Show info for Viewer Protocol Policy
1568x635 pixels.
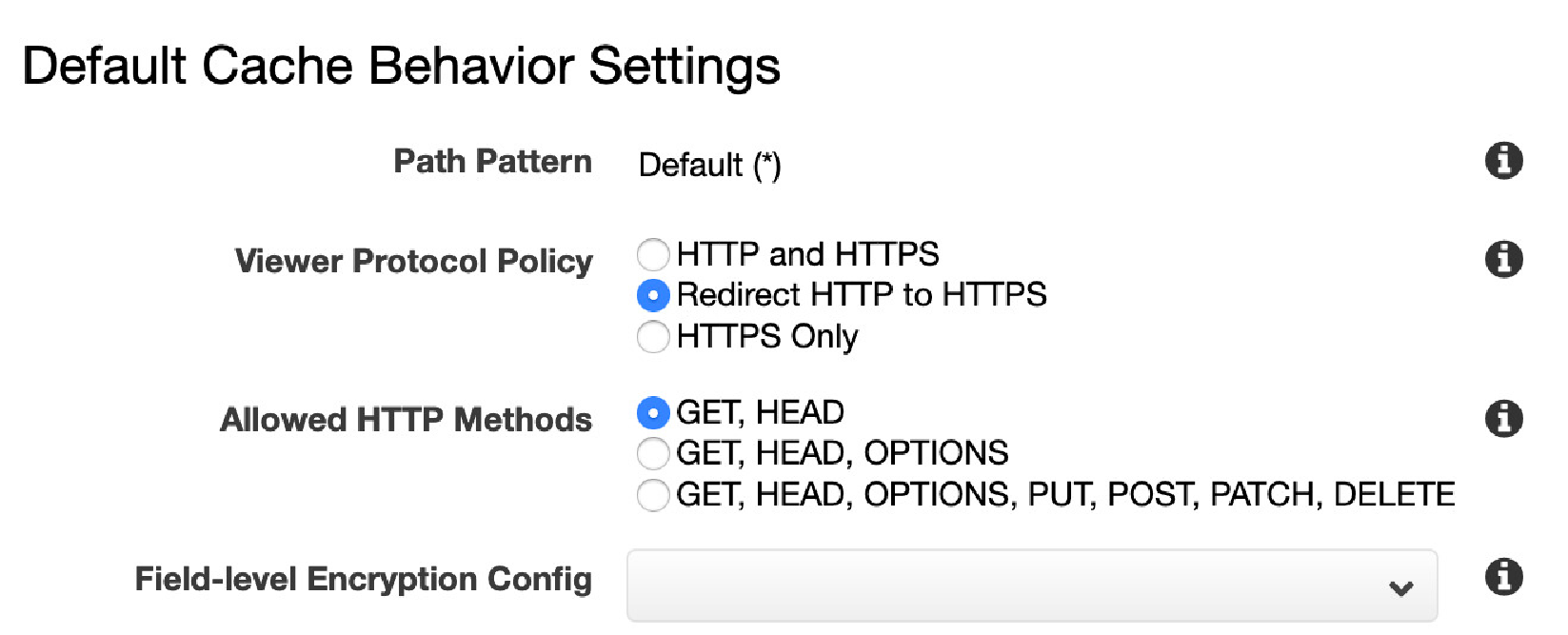pos(1503,259)
